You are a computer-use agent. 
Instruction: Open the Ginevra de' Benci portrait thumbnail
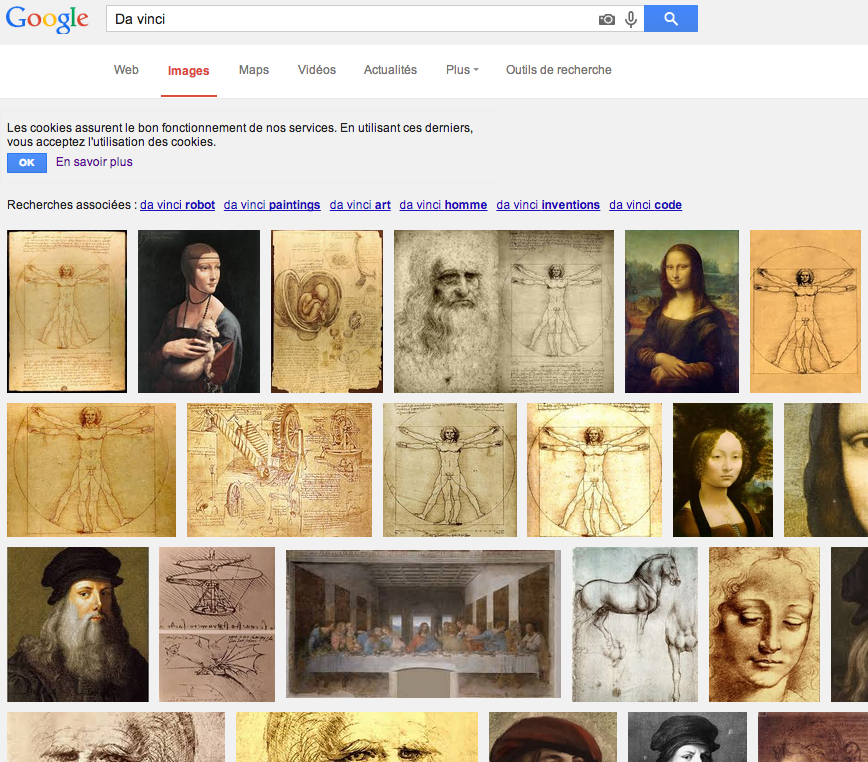click(723, 470)
